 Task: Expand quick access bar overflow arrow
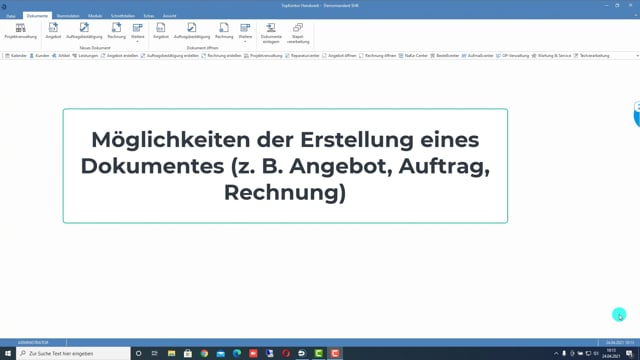tap(637, 56)
